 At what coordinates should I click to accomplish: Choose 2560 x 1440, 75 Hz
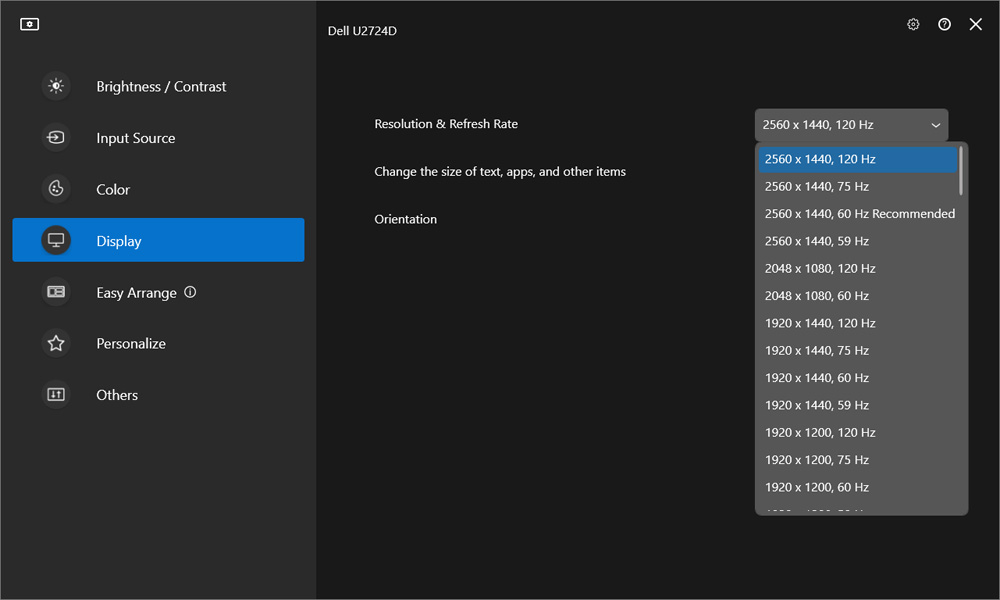point(858,187)
